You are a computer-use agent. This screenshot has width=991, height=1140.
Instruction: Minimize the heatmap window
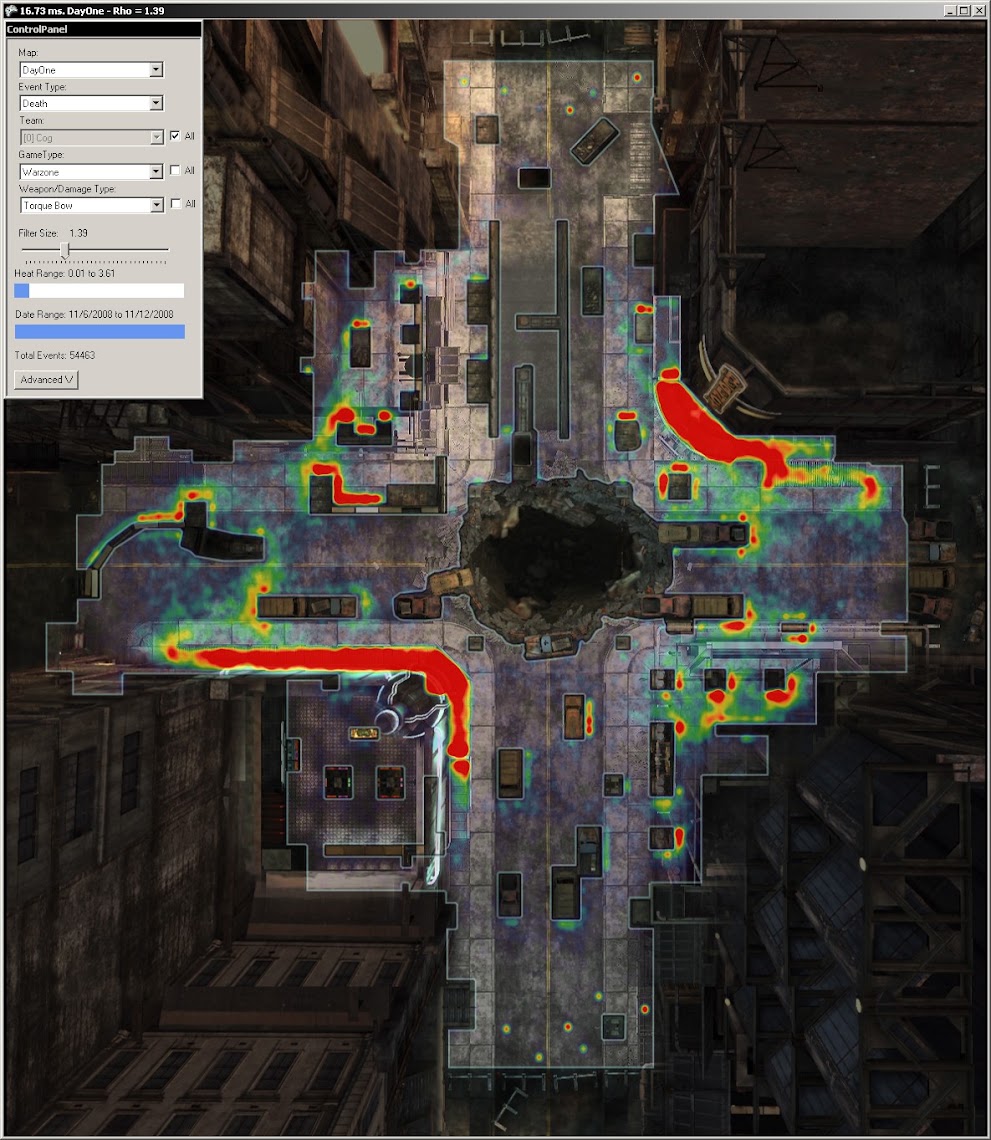click(x=950, y=10)
